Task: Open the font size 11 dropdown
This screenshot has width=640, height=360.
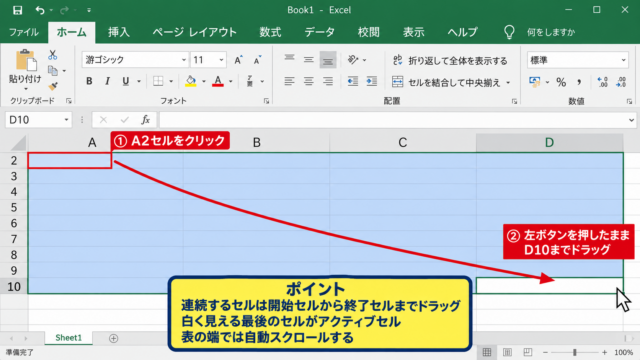Action: 221,60
